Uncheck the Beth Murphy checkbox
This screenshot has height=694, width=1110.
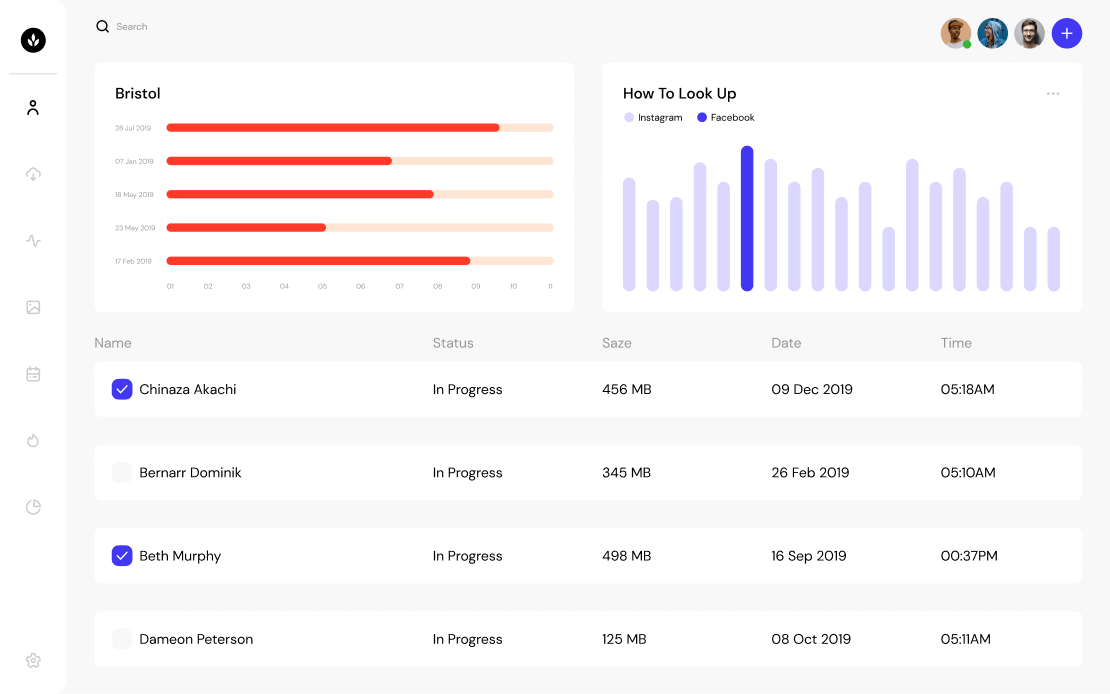(122, 556)
